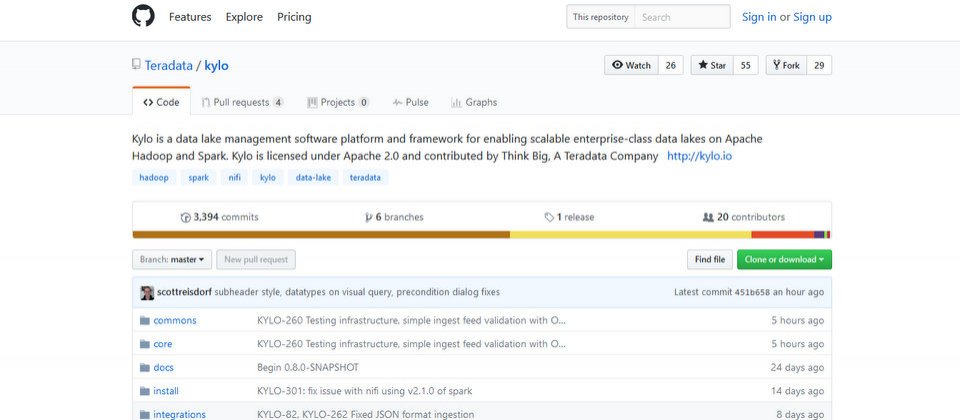
Task: Open the stargazers count 55
Action: (745, 65)
